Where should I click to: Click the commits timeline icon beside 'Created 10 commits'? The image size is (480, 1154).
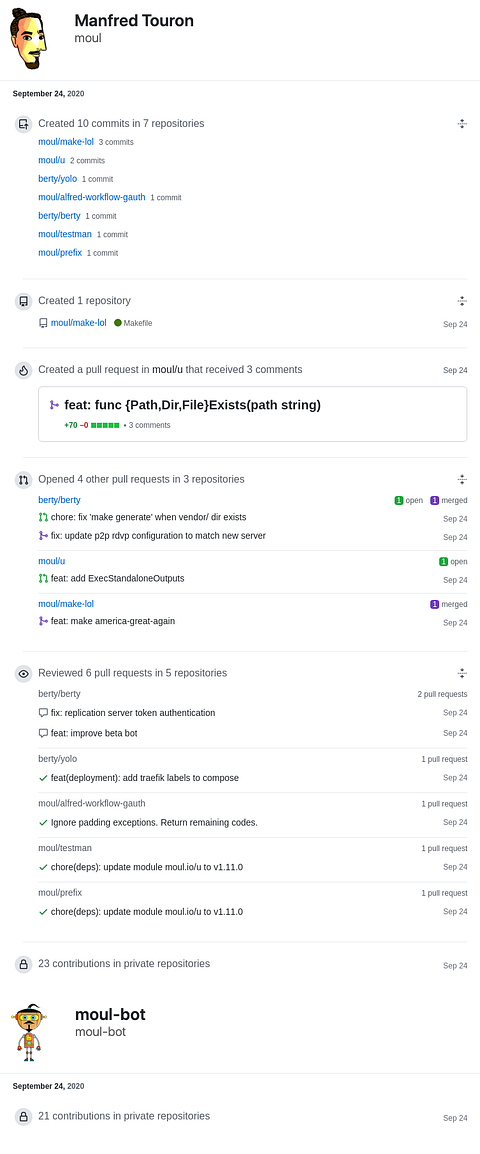tap(24, 124)
